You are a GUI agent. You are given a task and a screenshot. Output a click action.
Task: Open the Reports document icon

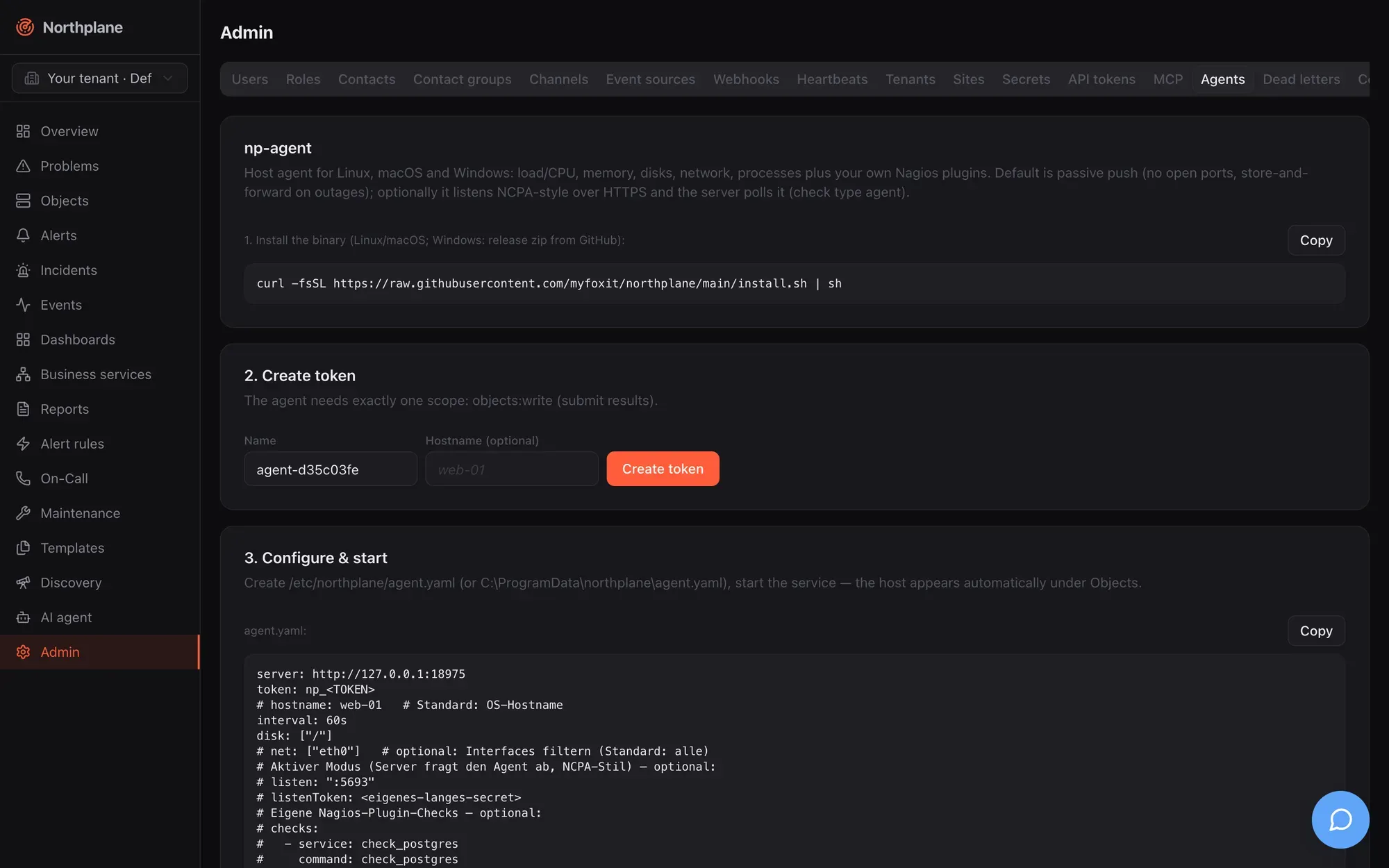tap(23, 409)
